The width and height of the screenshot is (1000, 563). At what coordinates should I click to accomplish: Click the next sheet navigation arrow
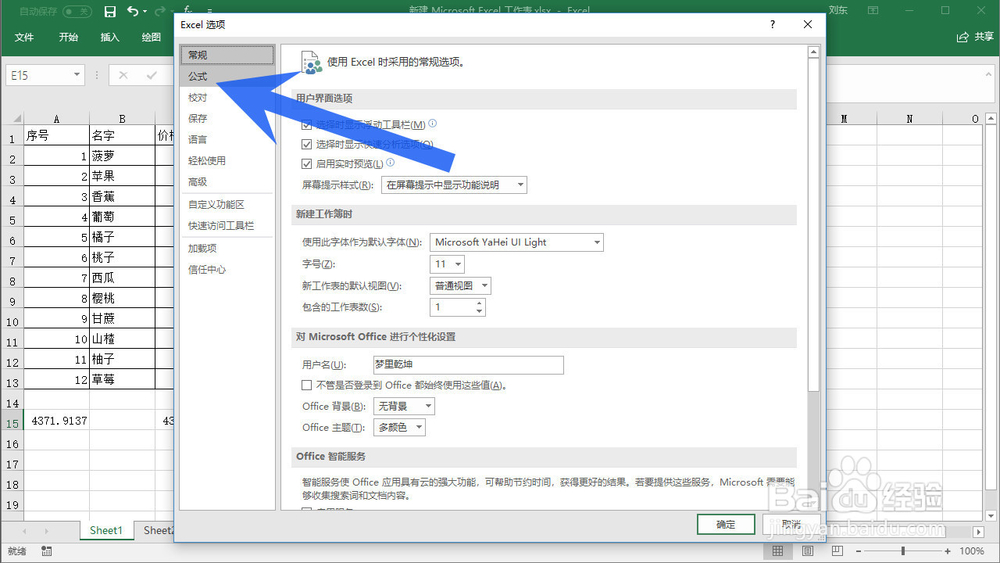[46, 531]
